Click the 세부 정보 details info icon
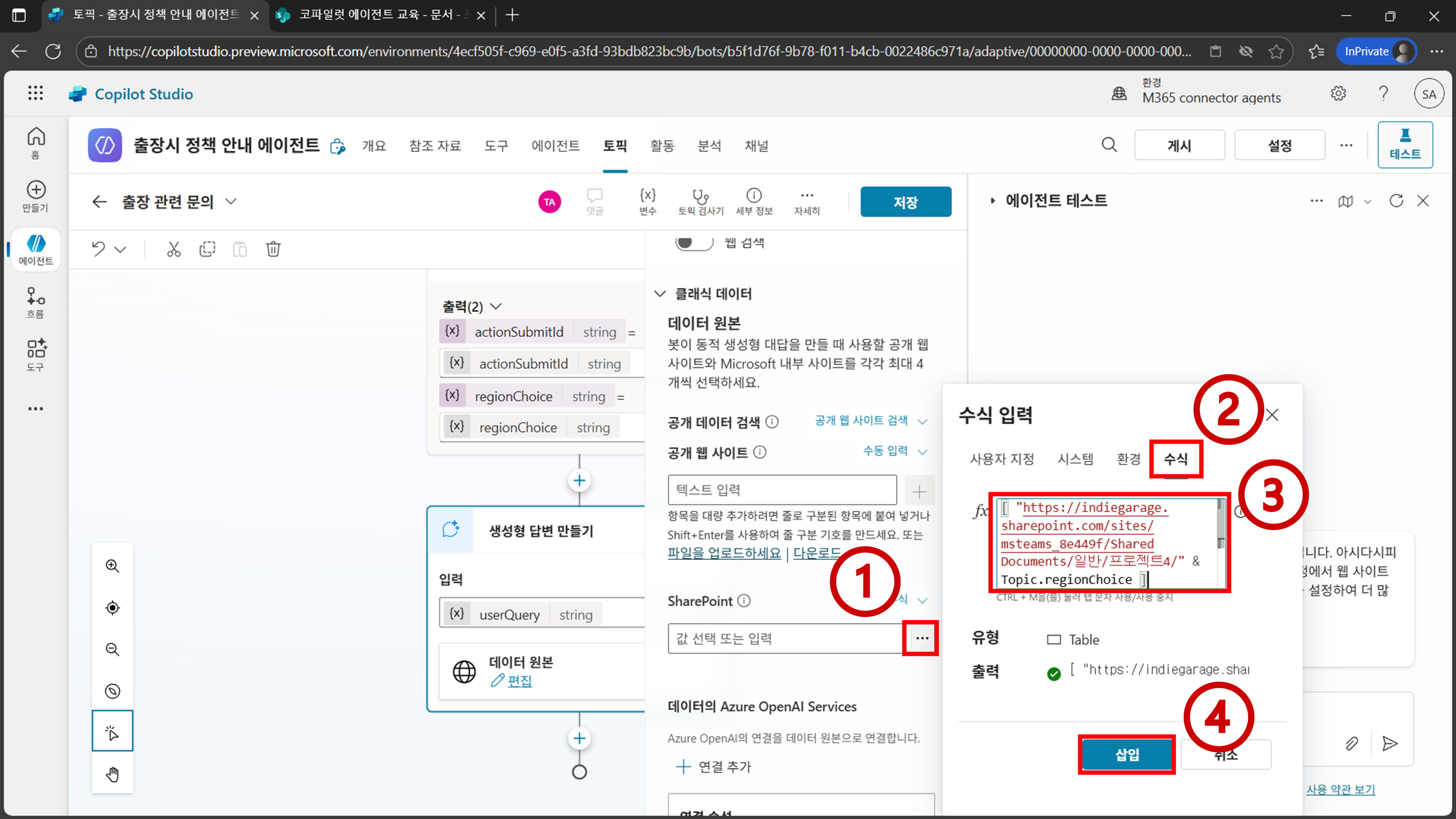 coord(753,196)
